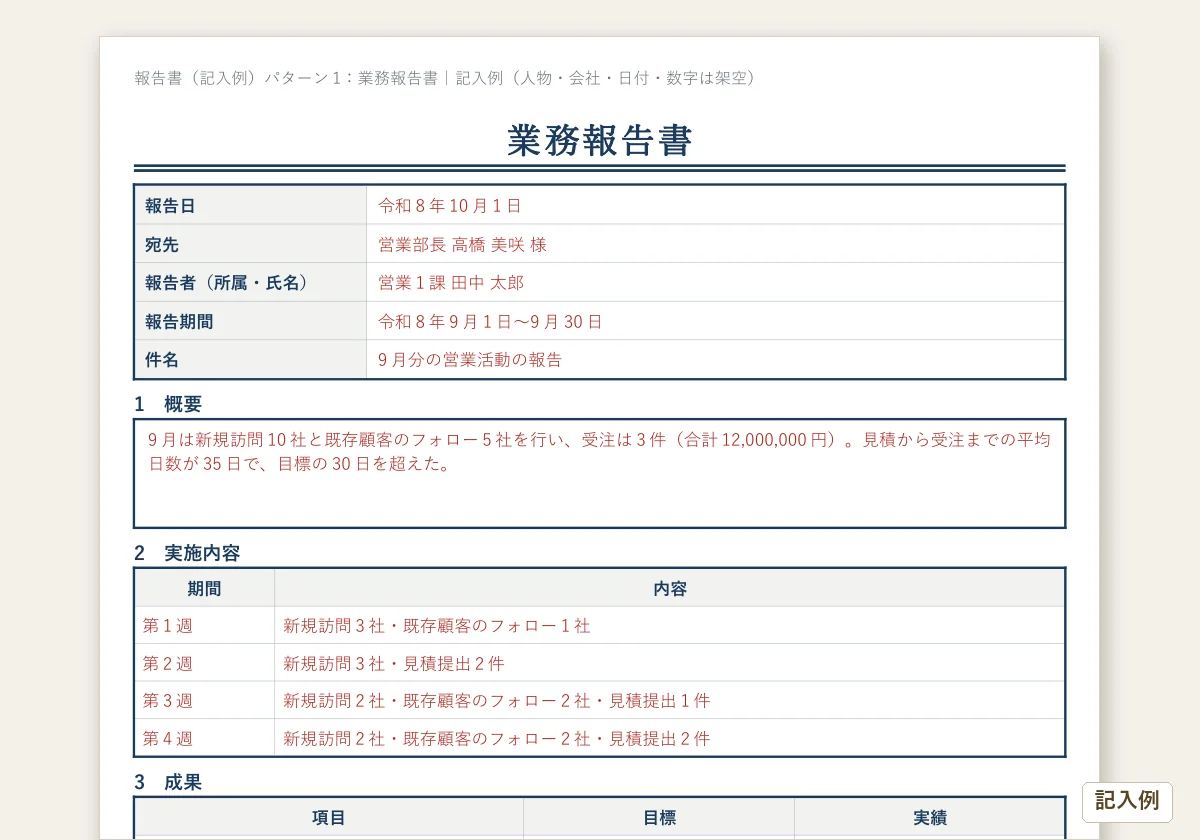Image resolution: width=1200 pixels, height=840 pixels.
Task: Click 新規訪問3社・既存顧客のフォロー1社 content cell
Action: coord(670,626)
